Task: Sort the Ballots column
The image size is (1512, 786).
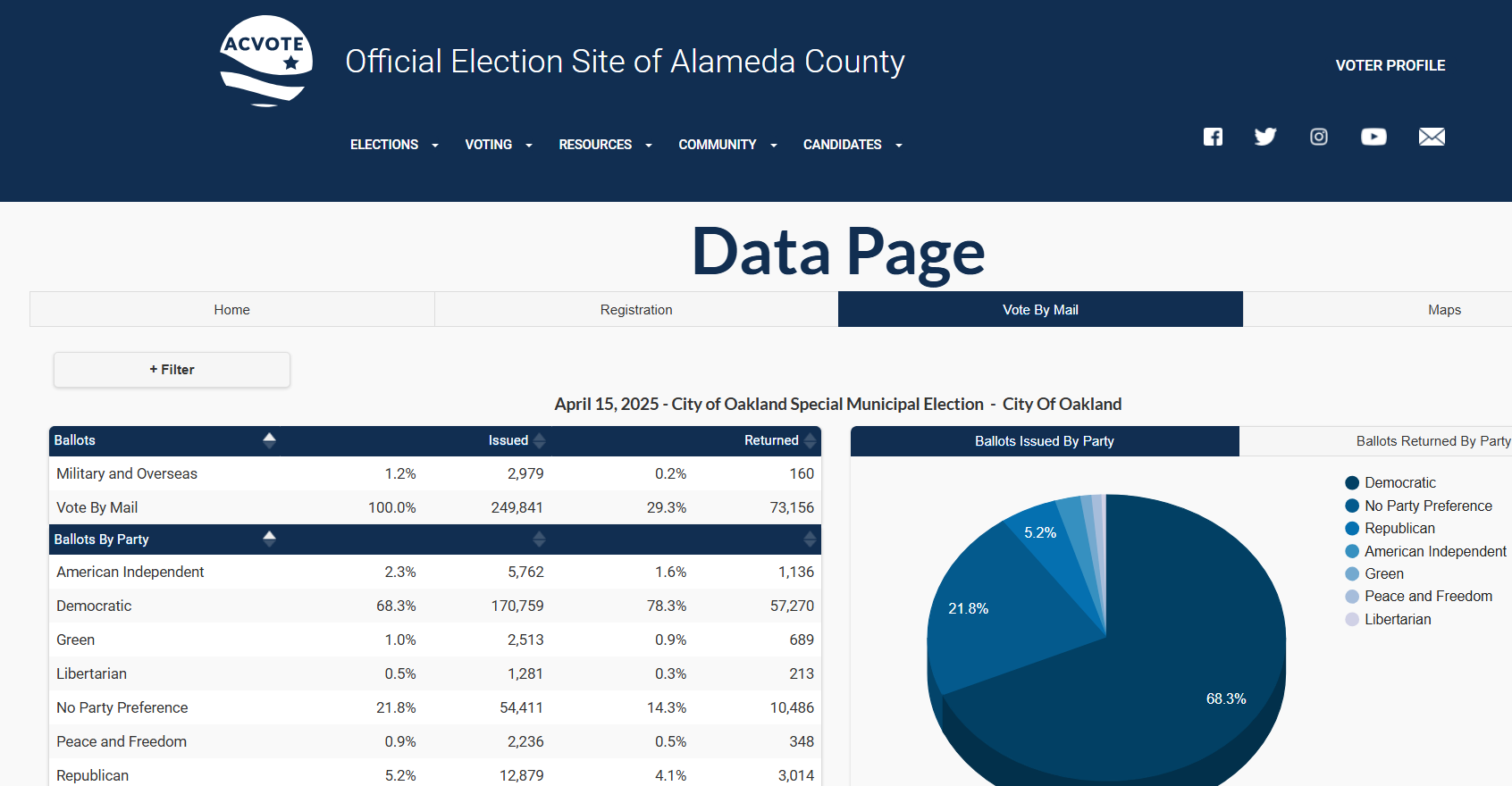Action: (269, 439)
